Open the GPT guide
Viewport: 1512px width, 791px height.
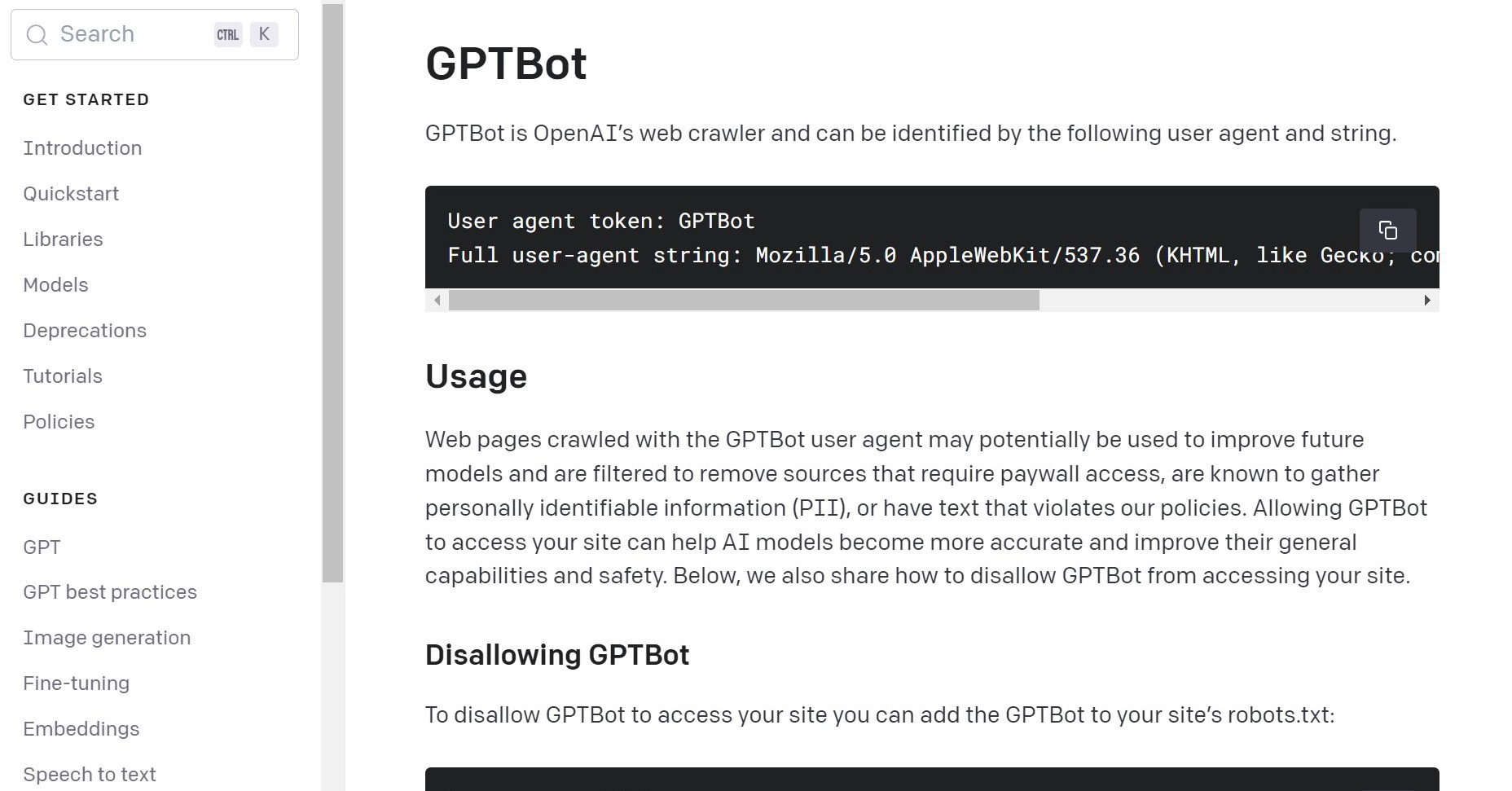42,547
